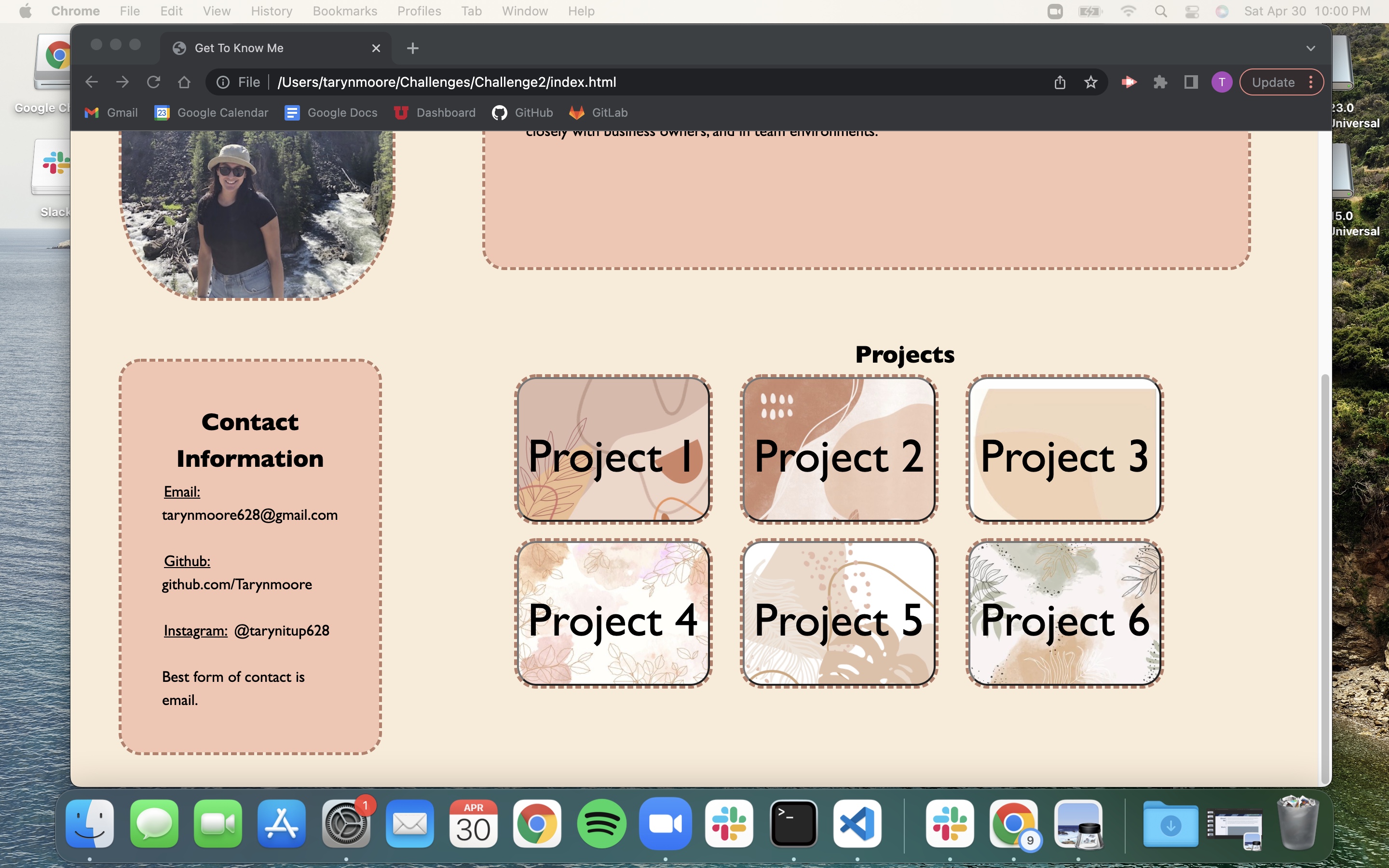Screen dimensions: 1389x868
Task: Click the Update button
Action: tap(1275, 82)
